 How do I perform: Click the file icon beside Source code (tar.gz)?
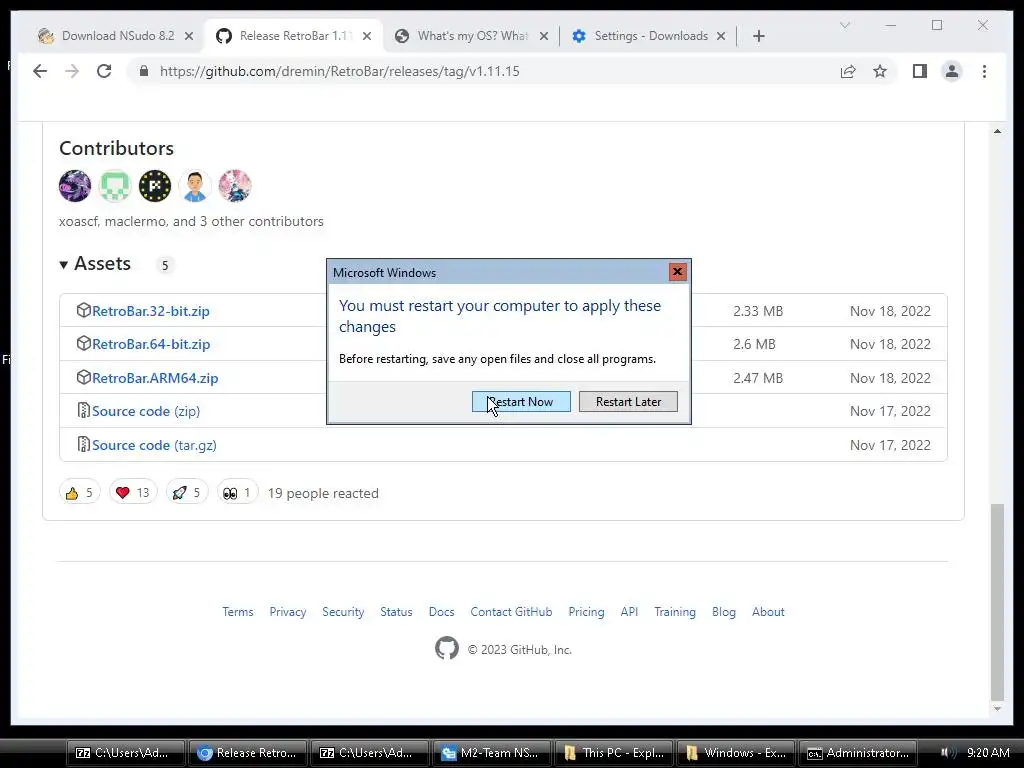[83, 444]
